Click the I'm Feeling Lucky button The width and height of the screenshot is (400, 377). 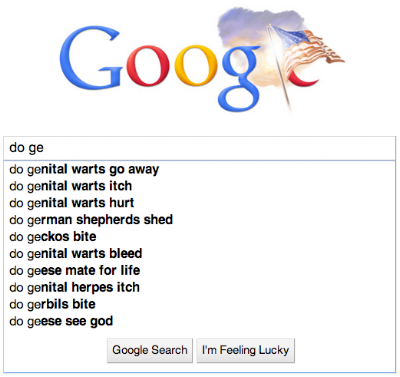[x=246, y=350]
